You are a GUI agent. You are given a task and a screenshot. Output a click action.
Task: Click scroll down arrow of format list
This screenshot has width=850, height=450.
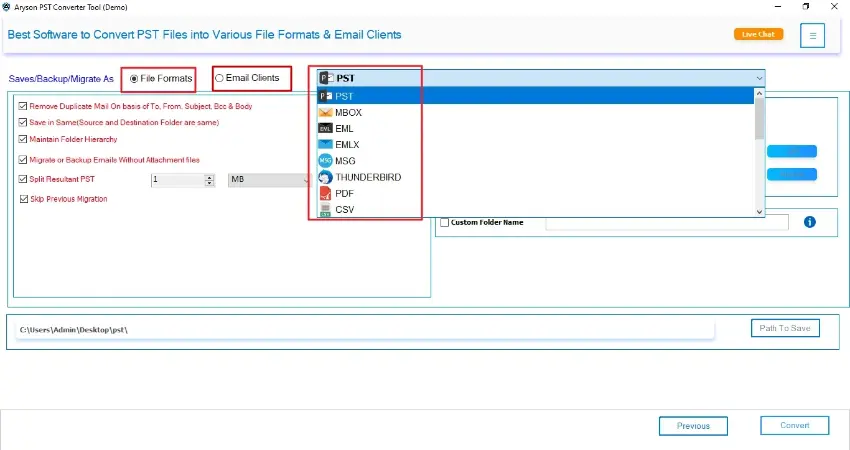[759, 211]
